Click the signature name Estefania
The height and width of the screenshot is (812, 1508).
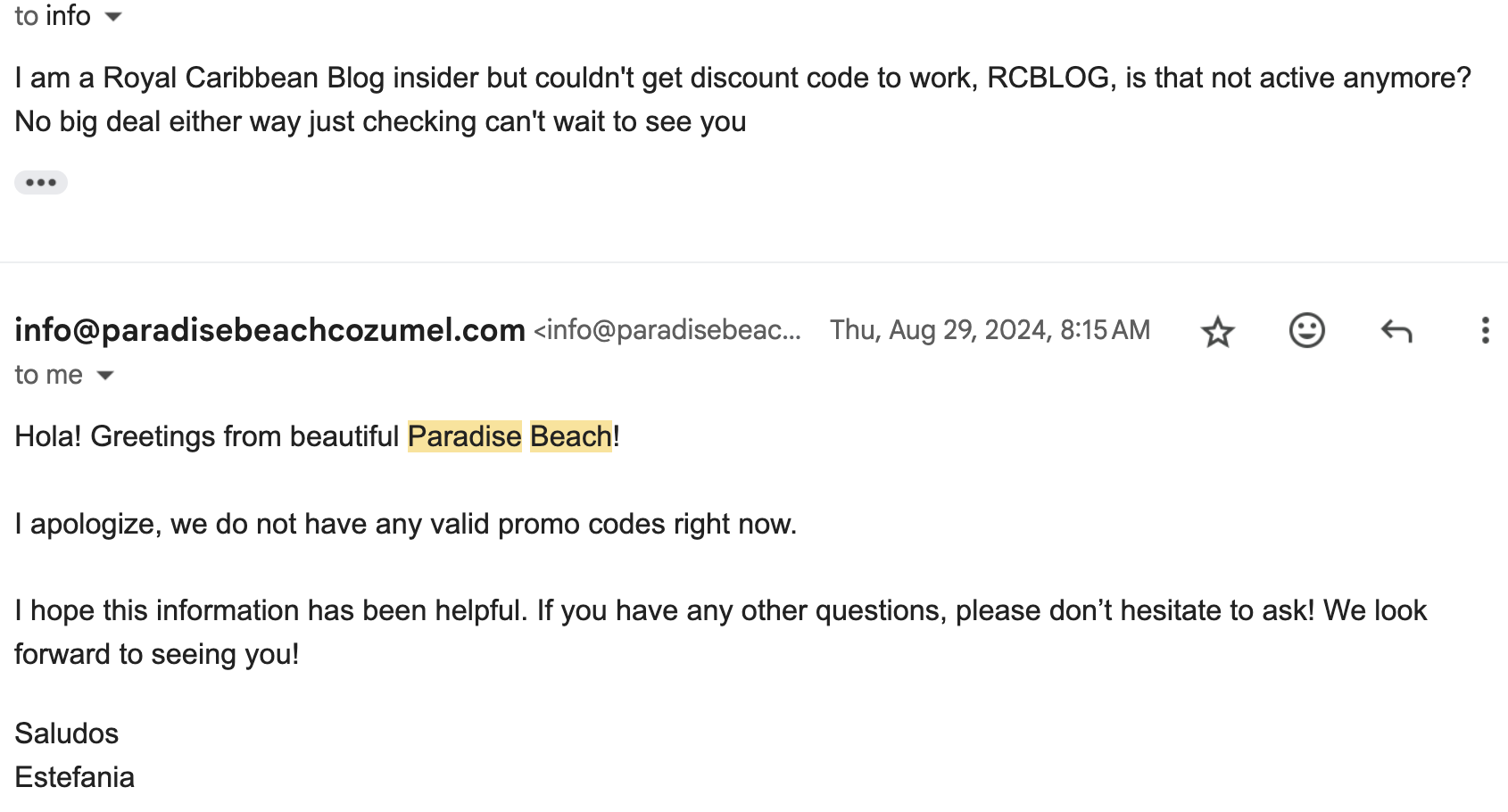coord(75,777)
